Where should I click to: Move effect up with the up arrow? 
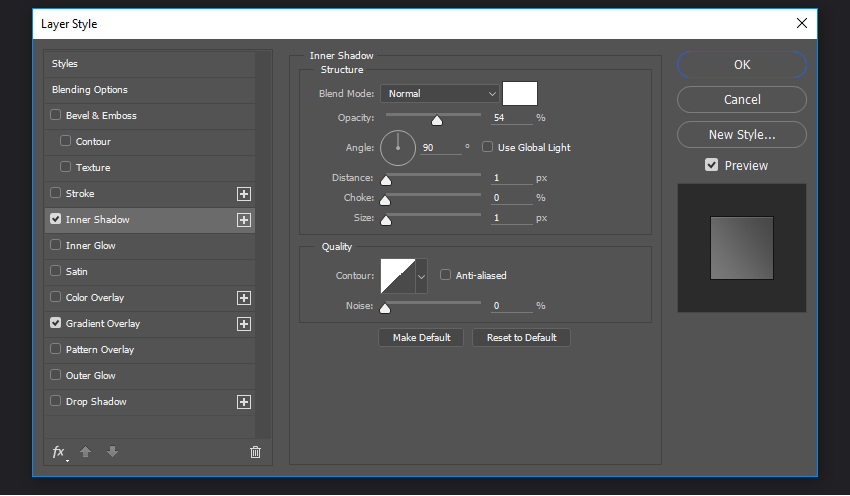pos(86,452)
